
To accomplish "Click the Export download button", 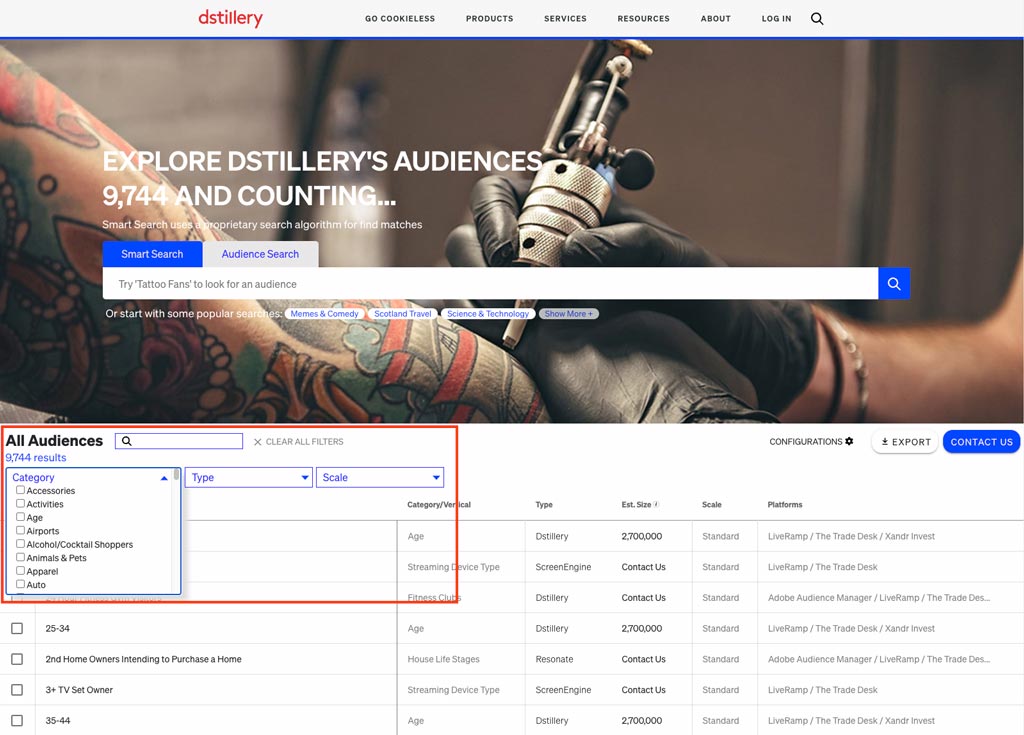I will (905, 442).
